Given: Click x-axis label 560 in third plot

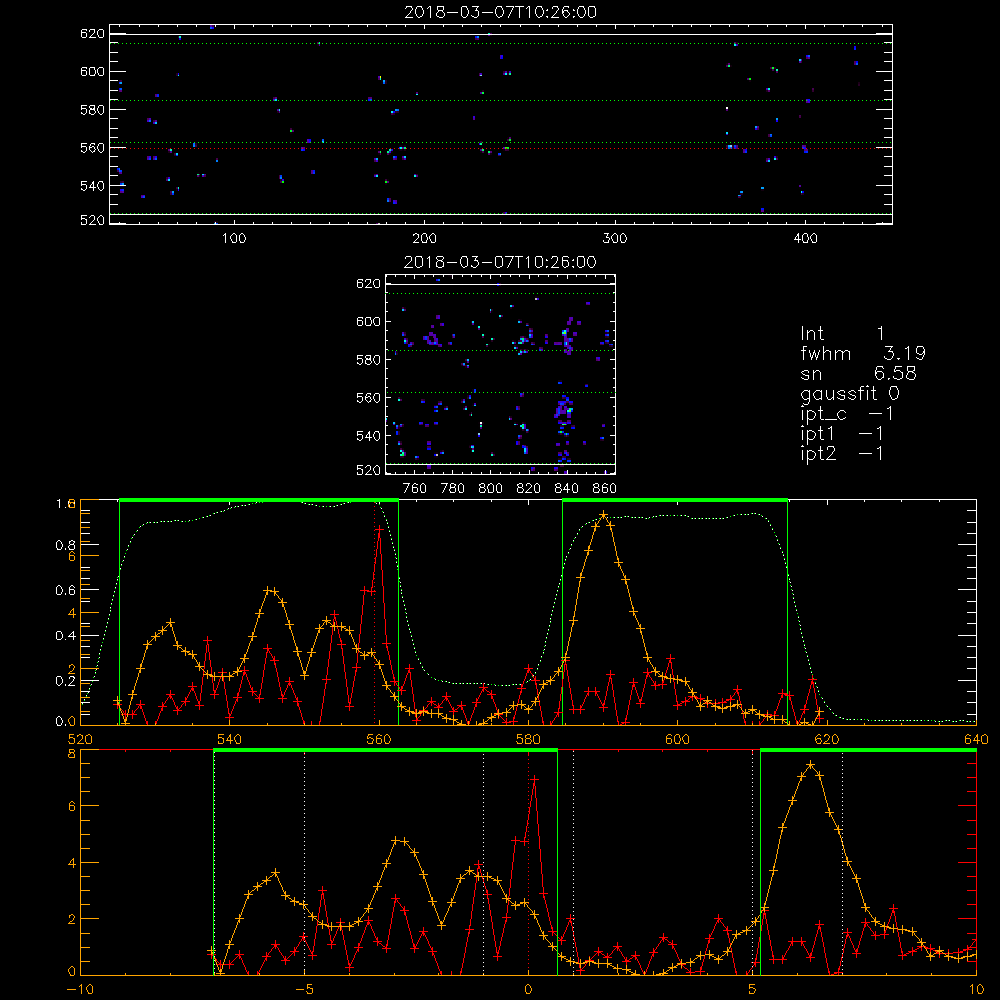Looking at the screenshot, I should [x=379, y=739].
